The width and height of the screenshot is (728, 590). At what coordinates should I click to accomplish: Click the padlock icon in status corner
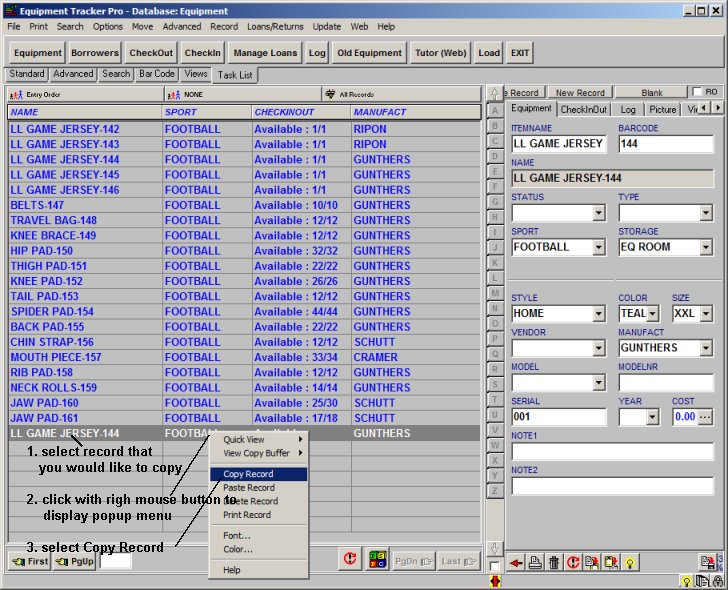click(x=718, y=581)
